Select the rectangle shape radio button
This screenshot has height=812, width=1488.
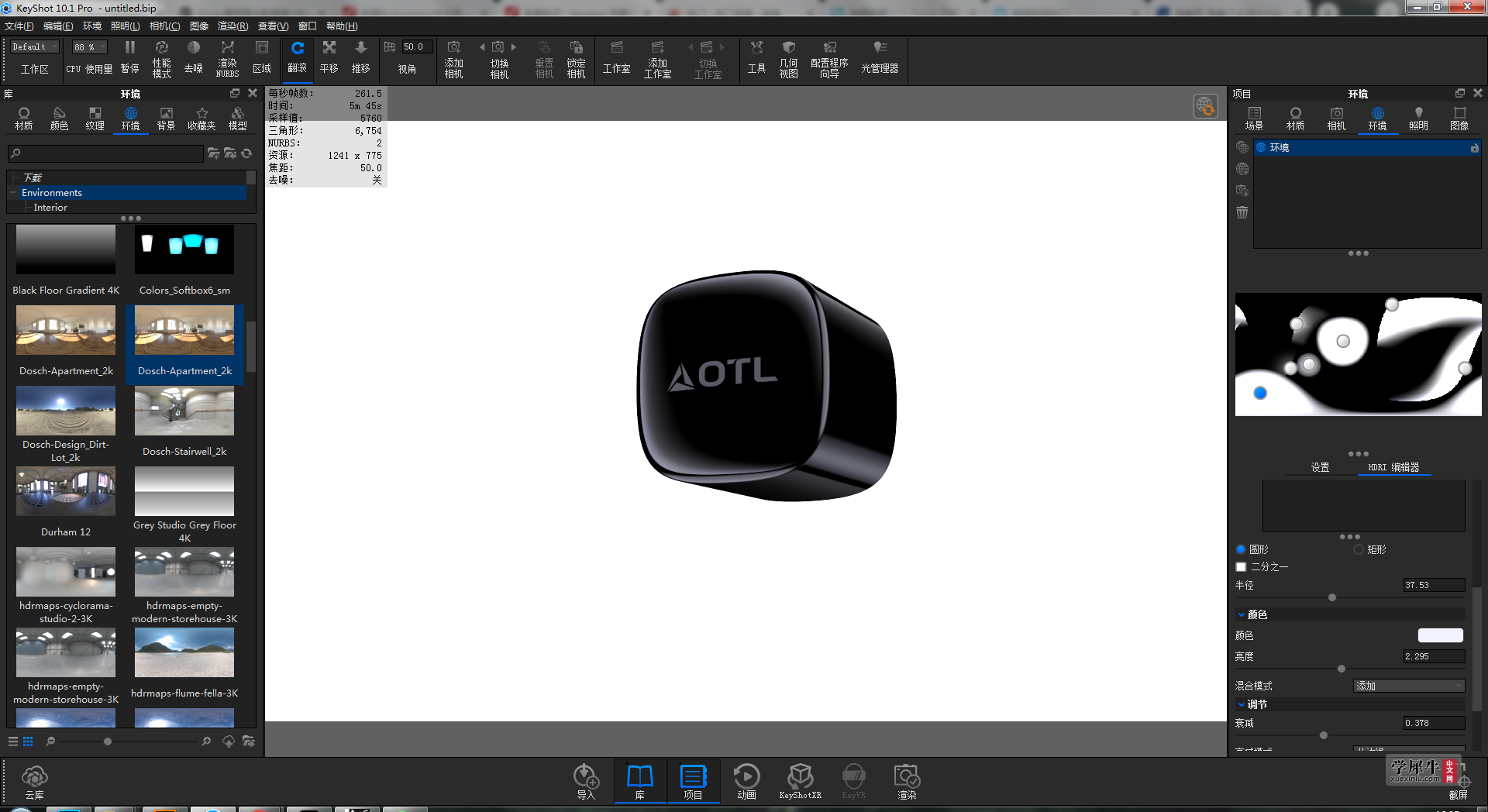[x=1358, y=549]
